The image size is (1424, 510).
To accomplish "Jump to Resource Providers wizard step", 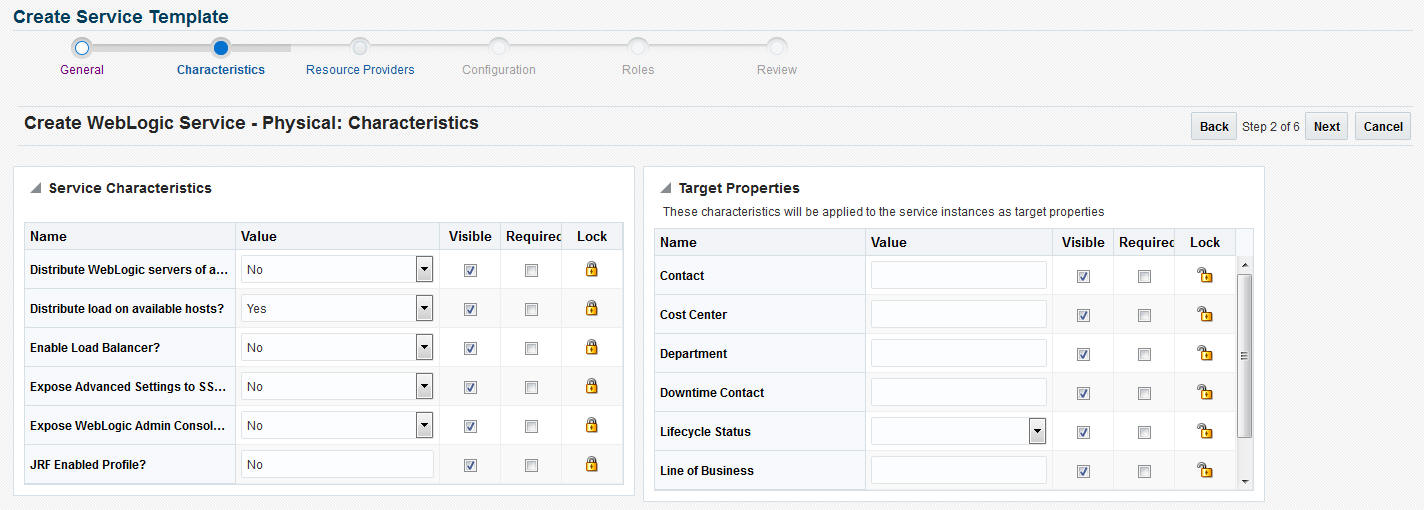I will 360,48.
